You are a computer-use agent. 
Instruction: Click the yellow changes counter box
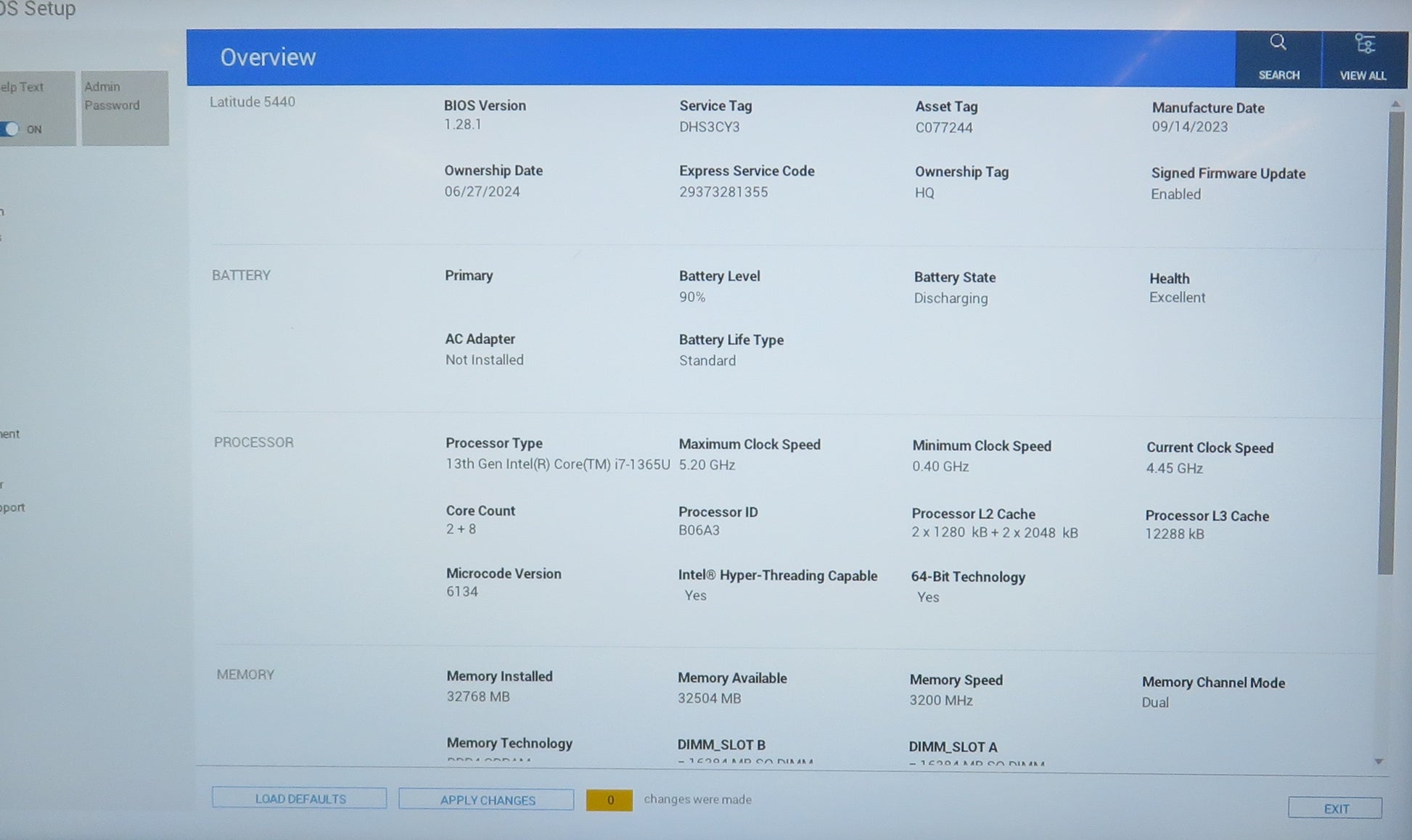click(x=609, y=800)
